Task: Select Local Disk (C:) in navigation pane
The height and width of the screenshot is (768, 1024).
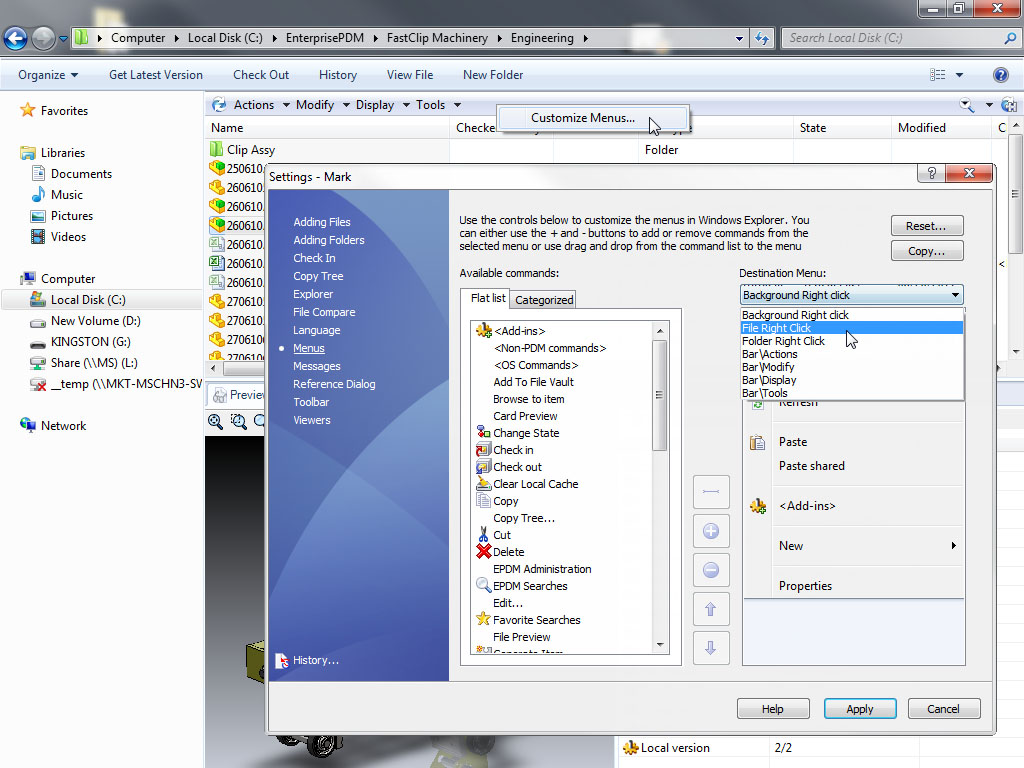Action: pos(88,300)
